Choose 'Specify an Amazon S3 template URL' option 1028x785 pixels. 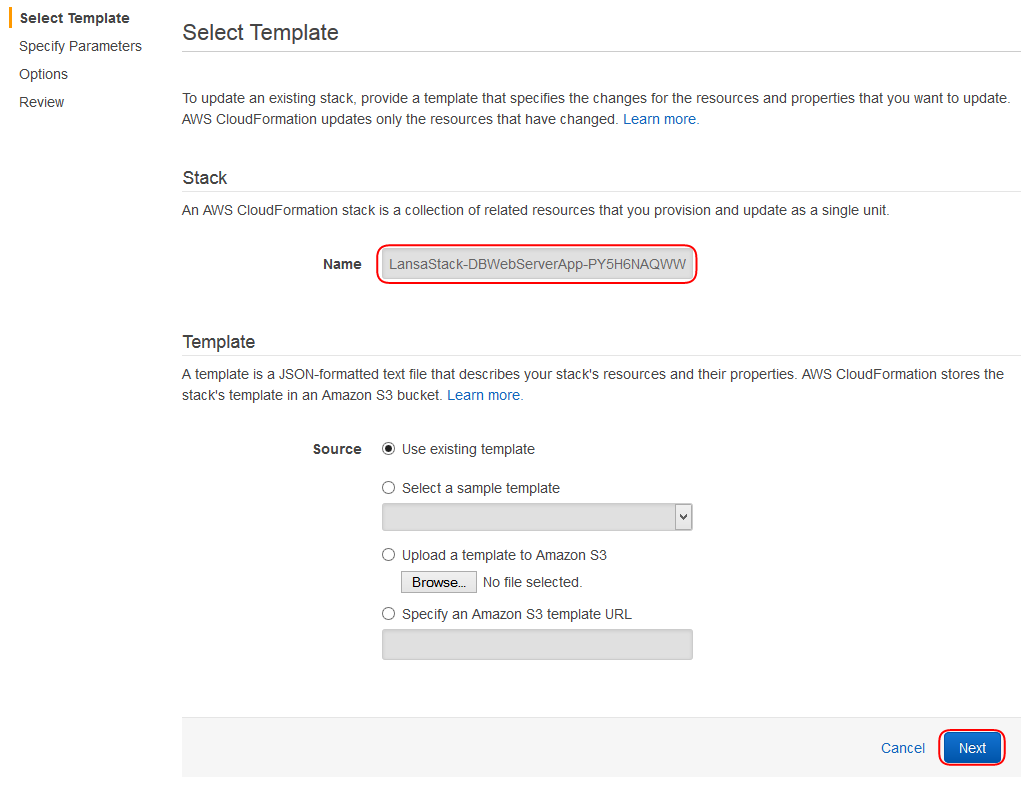point(389,614)
